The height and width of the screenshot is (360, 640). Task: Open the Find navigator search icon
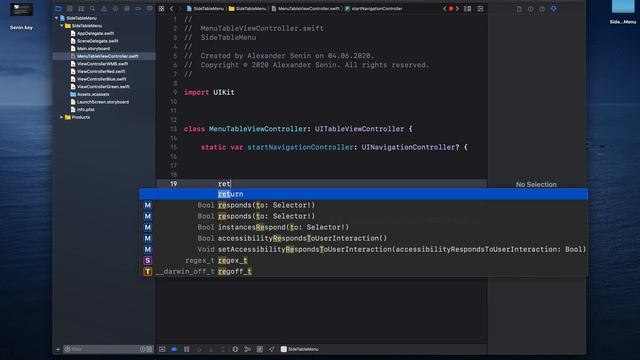click(x=93, y=9)
